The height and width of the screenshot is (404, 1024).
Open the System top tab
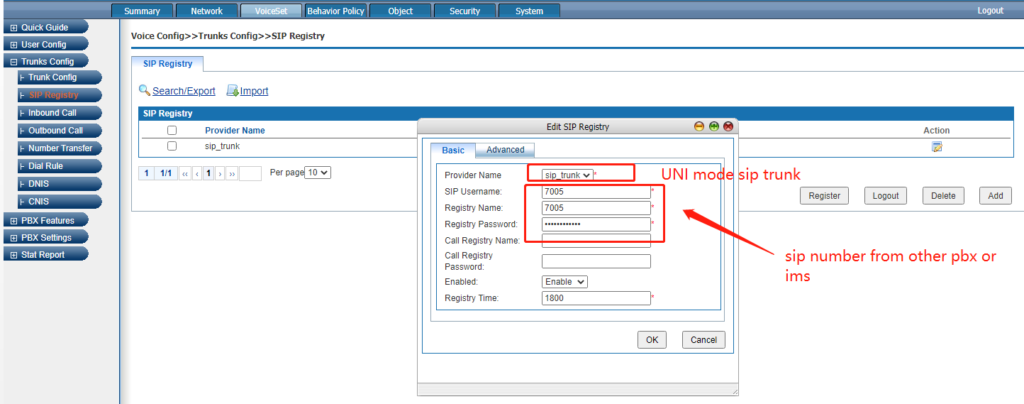(x=529, y=11)
